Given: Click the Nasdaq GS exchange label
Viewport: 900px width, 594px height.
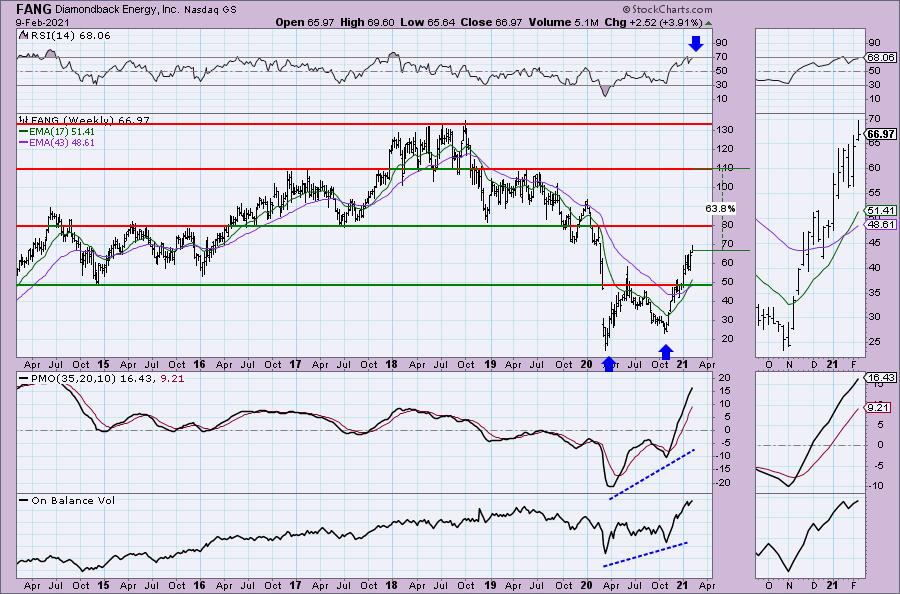Looking at the screenshot, I should (x=210, y=10).
